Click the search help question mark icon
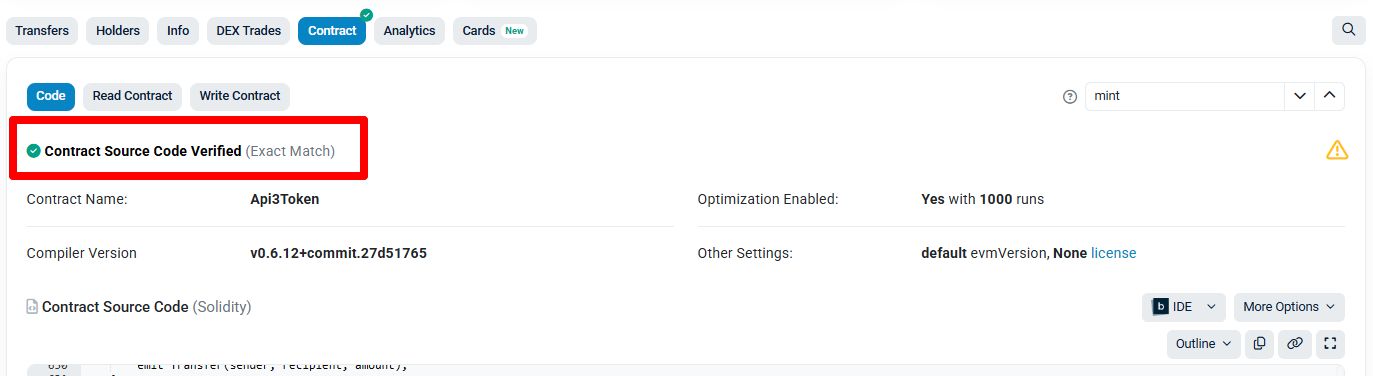 1070,97
